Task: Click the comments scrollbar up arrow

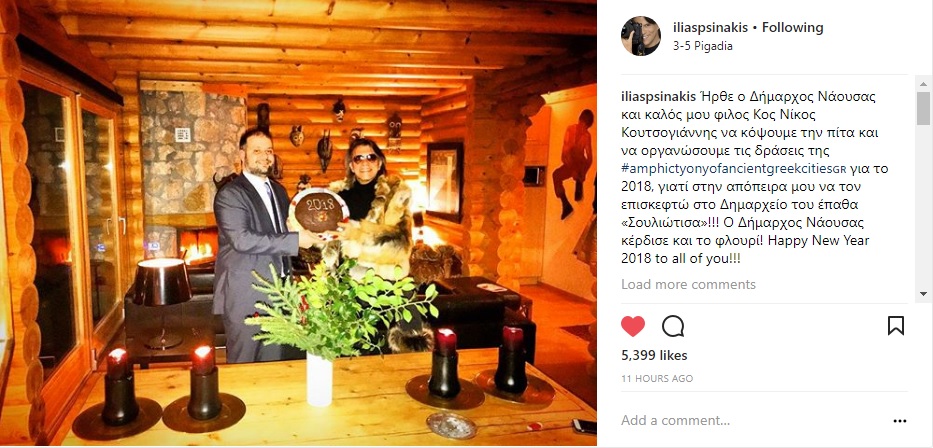Action: pos(923,83)
